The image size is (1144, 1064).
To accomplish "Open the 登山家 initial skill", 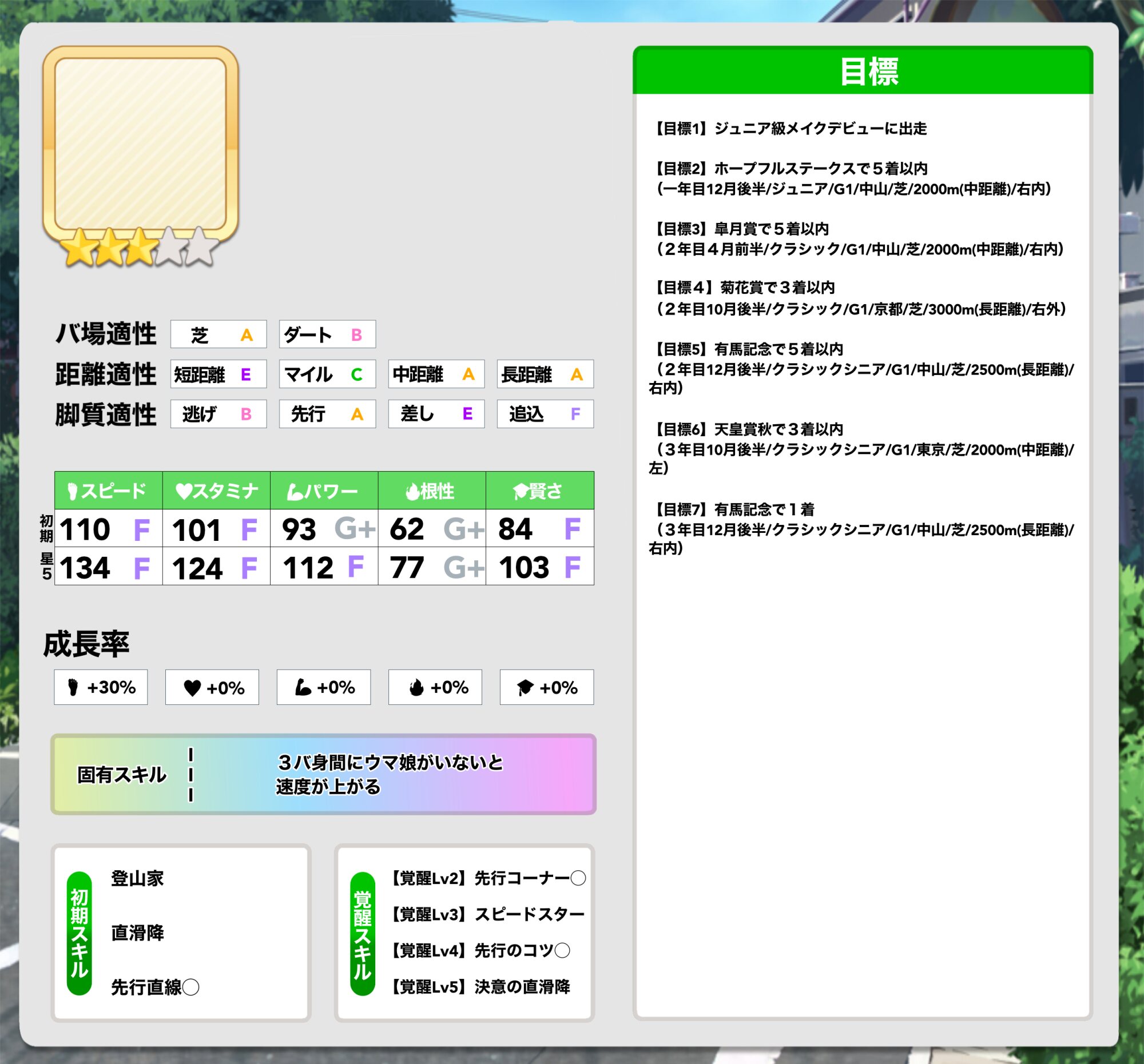I will (x=137, y=878).
